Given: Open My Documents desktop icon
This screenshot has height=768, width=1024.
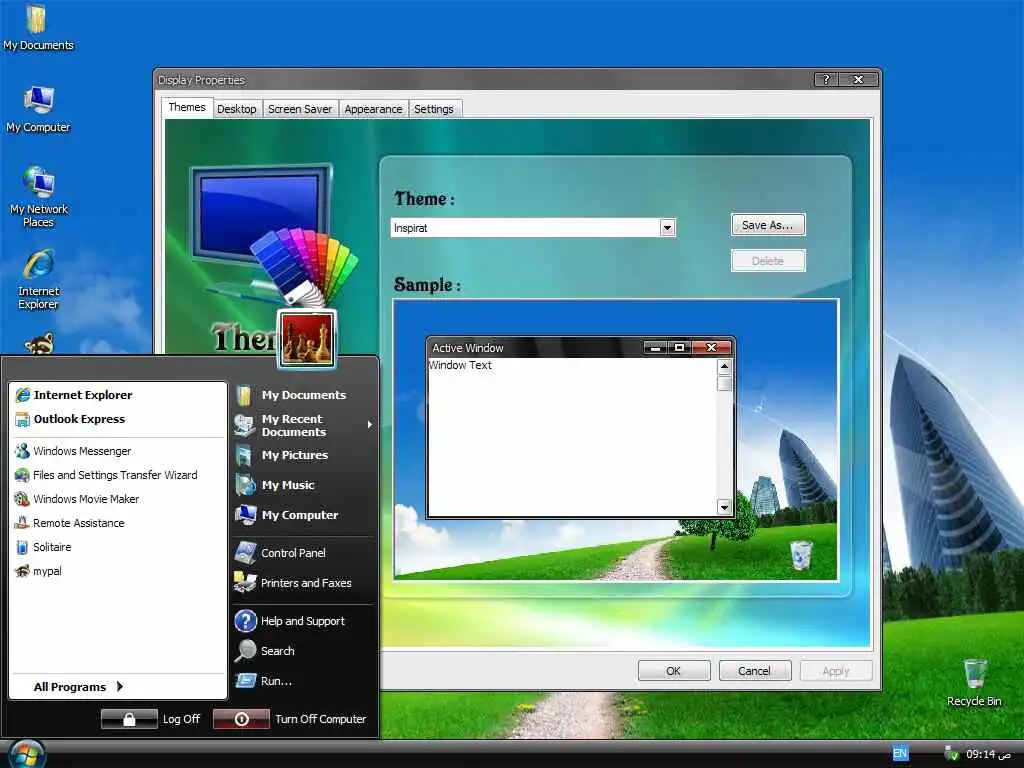Looking at the screenshot, I should (x=38, y=27).
